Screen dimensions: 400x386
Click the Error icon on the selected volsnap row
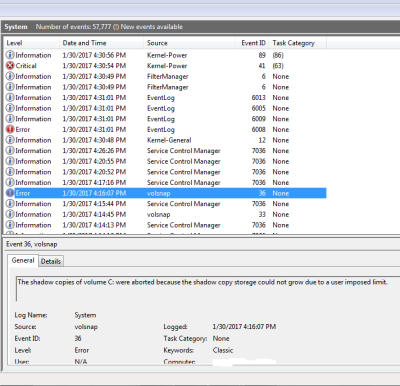(x=10, y=193)
